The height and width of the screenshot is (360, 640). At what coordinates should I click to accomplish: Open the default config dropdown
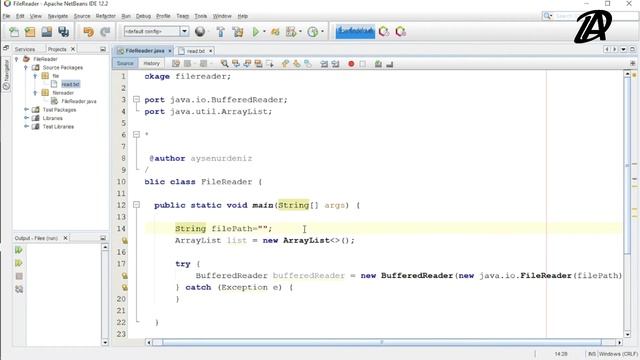[184, 31]
